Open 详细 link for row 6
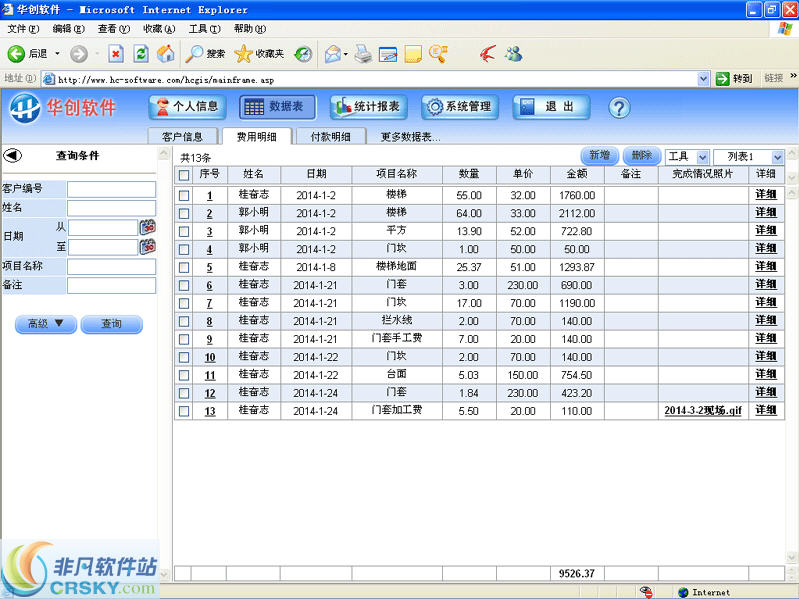 click(x=765, y=285)
